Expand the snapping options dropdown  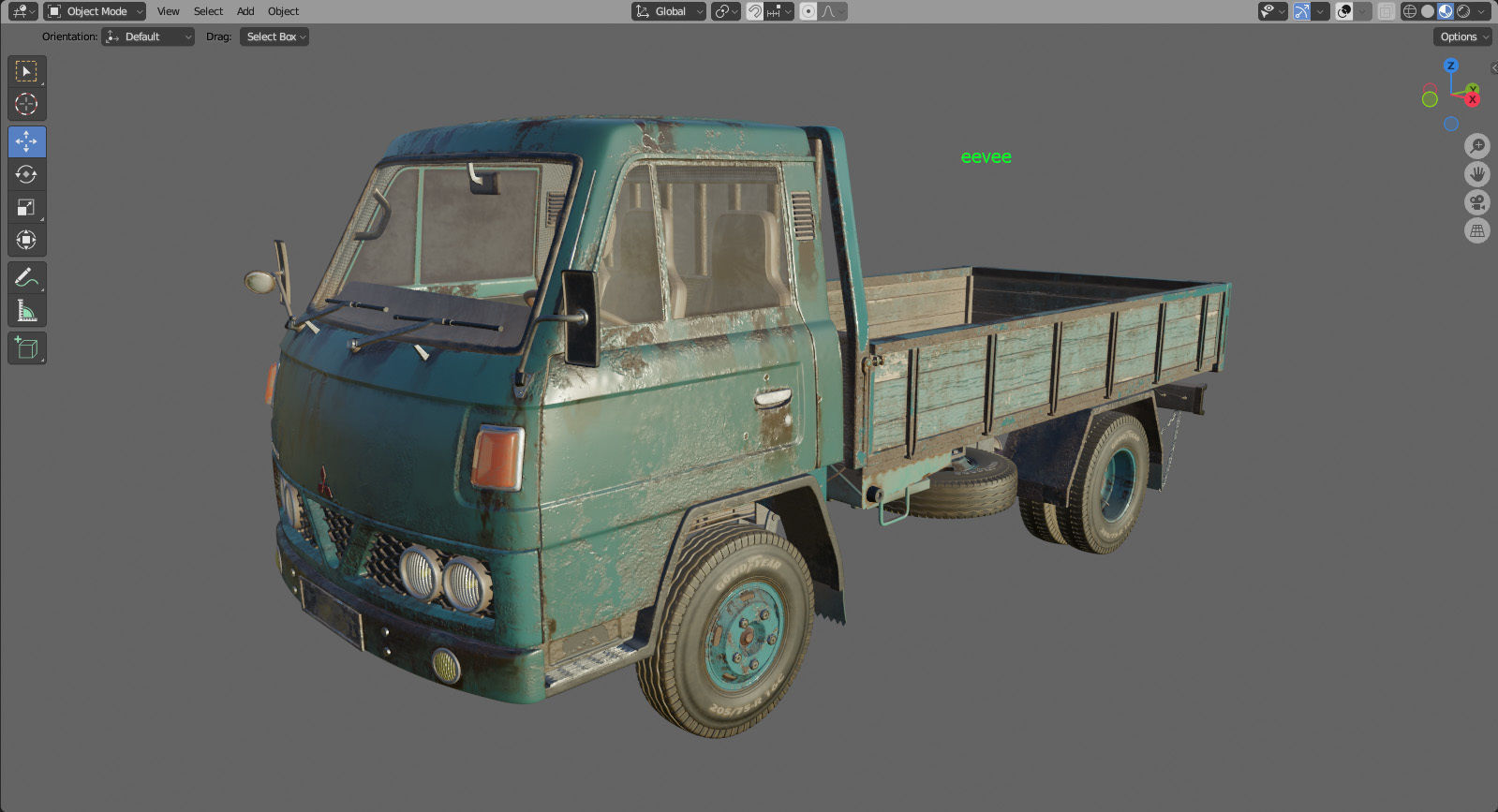pos(779,11)
